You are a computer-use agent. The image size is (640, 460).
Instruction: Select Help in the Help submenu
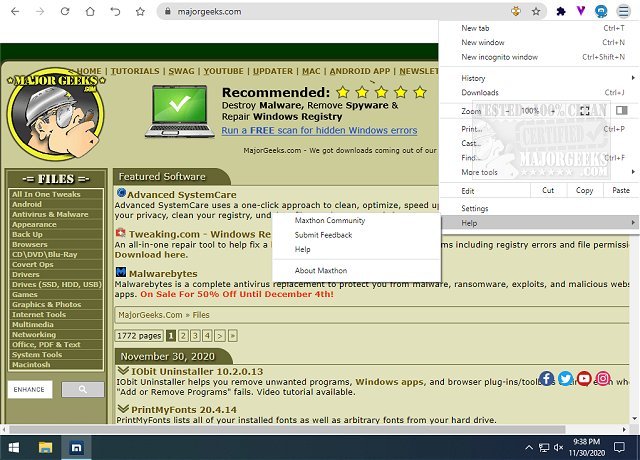(x=356, y=249)
